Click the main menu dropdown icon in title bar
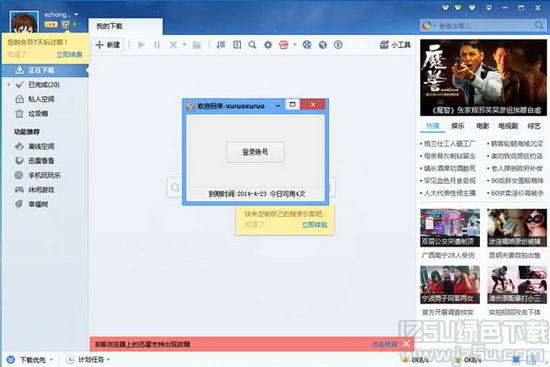 point(489,7)
